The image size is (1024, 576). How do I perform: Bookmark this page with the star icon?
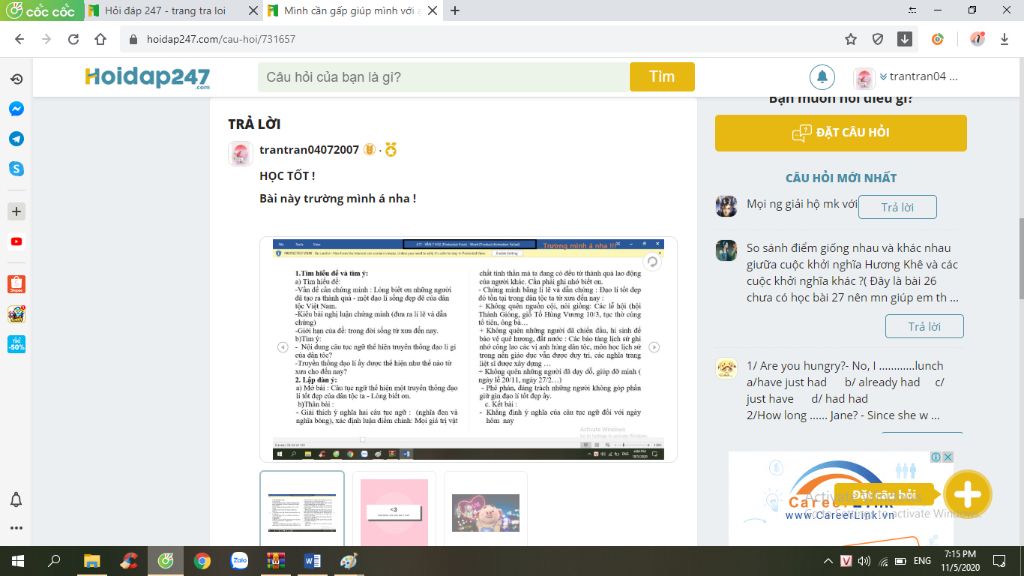(850, 39)
